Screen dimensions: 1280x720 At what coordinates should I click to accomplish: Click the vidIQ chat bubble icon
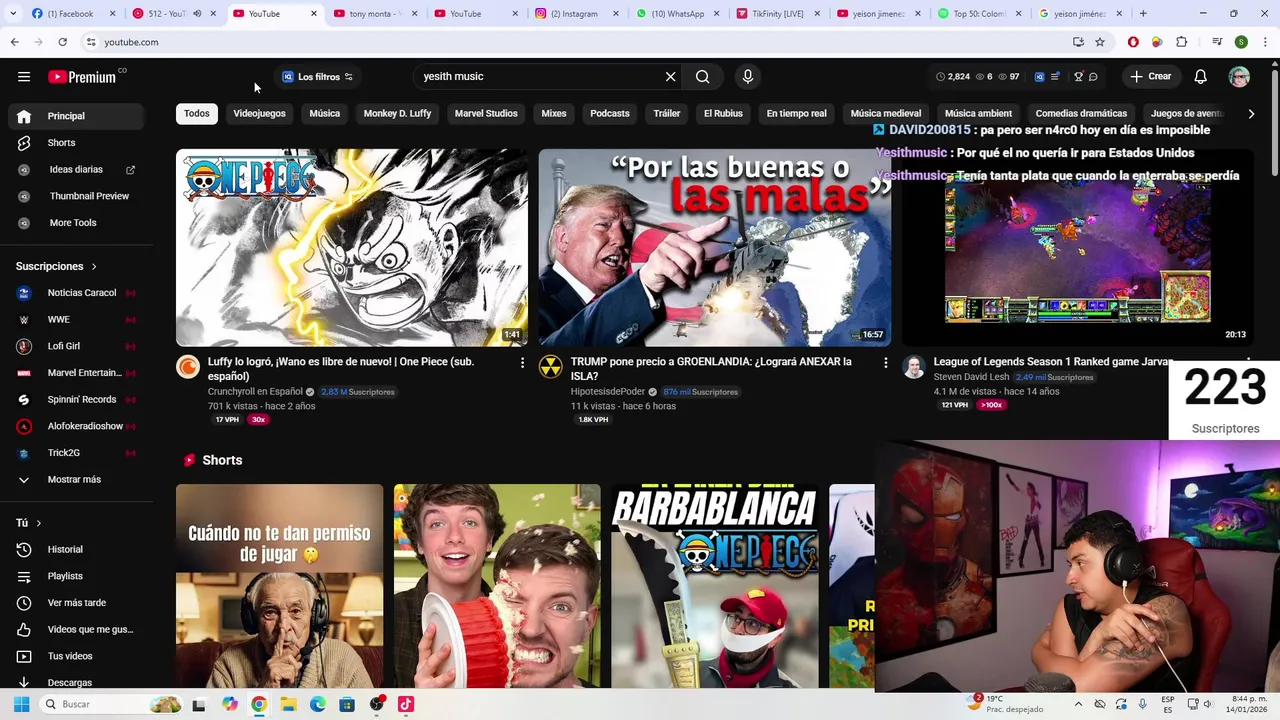(1093, 77)
